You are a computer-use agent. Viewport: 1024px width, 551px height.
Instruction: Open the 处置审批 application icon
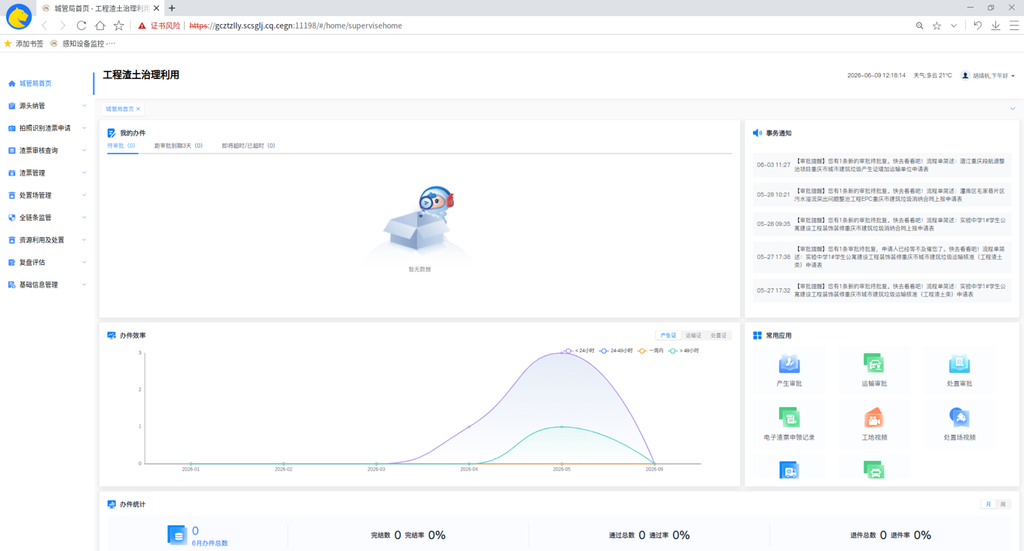pyautogui.click(x=959, y=364)
